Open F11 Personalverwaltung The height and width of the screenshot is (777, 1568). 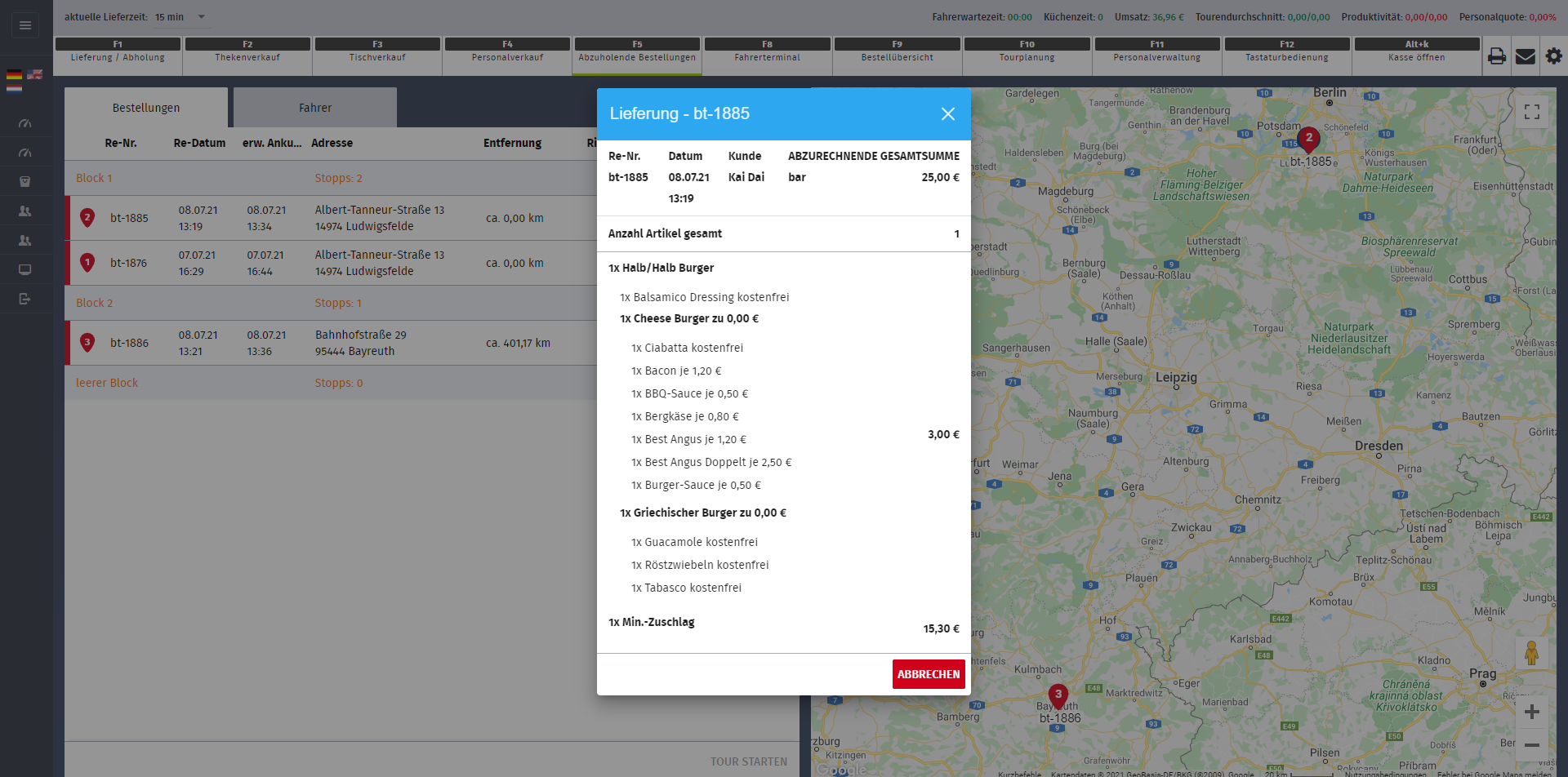point(1157,56)
